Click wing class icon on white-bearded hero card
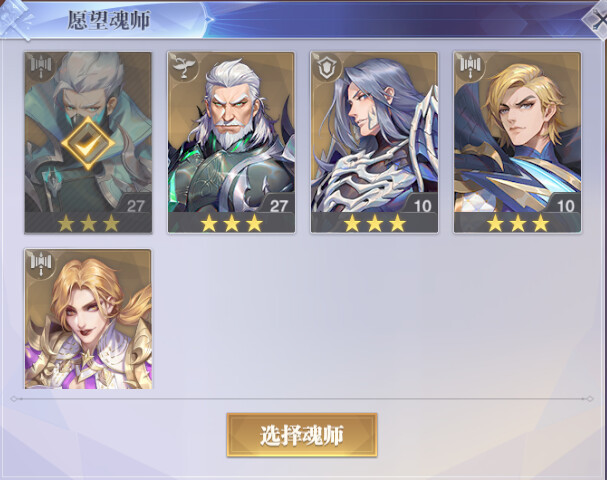This screenshot has height=480, width=607. tap(184, 67)
